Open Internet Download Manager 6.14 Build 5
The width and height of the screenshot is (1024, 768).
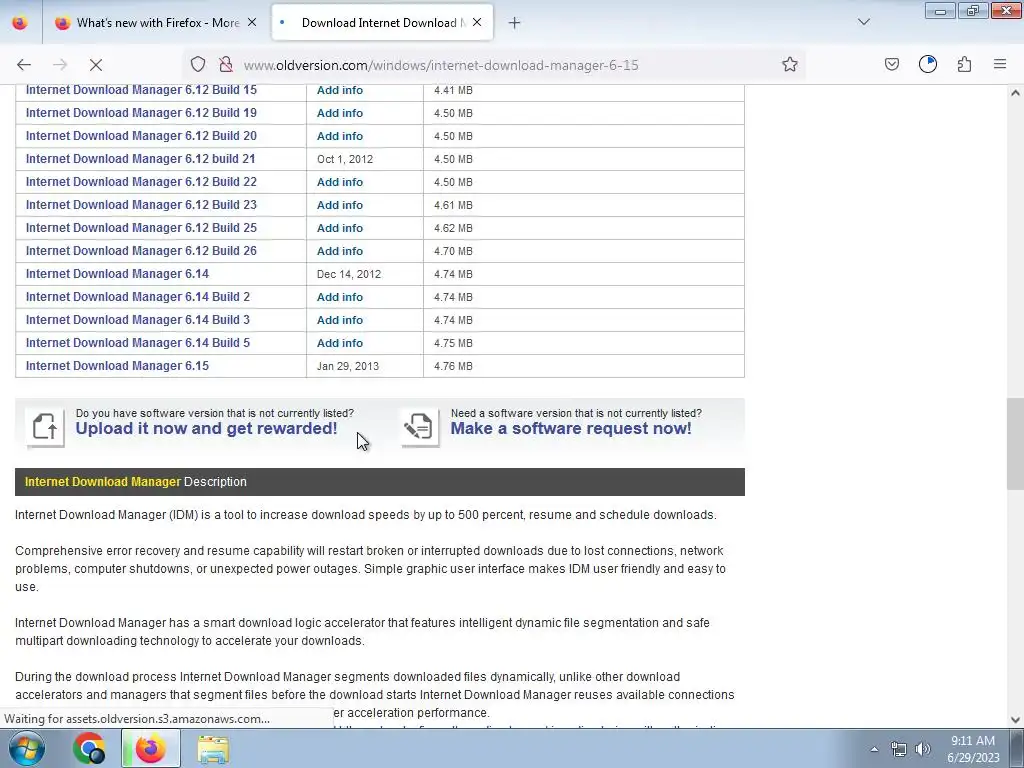coord(138,343)
